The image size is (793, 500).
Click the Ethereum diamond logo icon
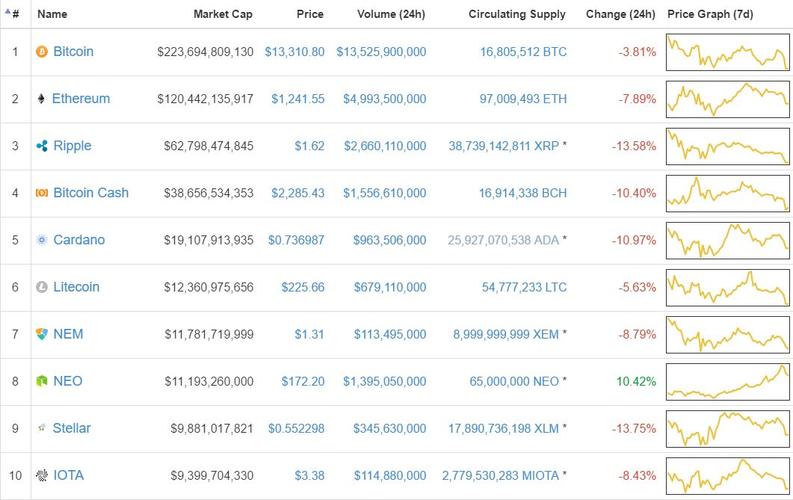click(x=41, y=99)
